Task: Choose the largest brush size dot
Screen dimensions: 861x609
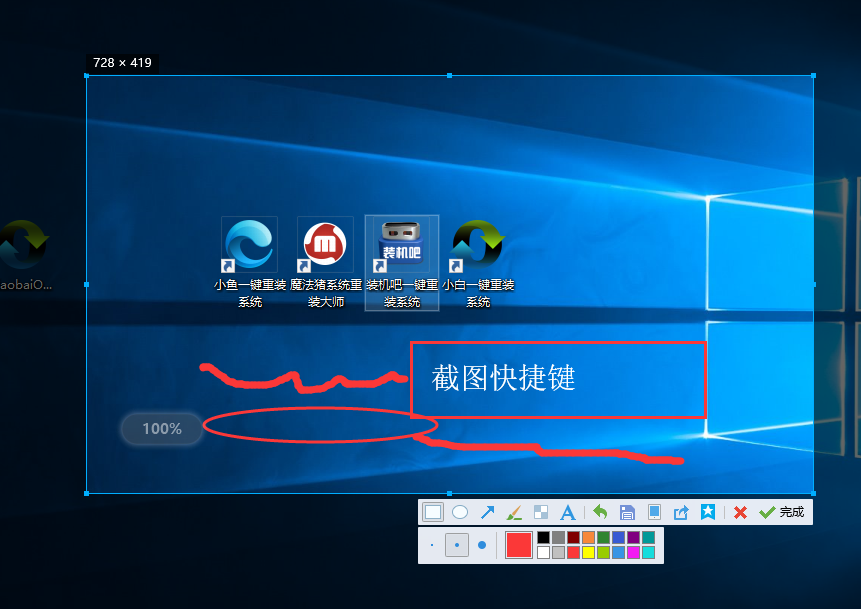Action: [x=482, y=546]
